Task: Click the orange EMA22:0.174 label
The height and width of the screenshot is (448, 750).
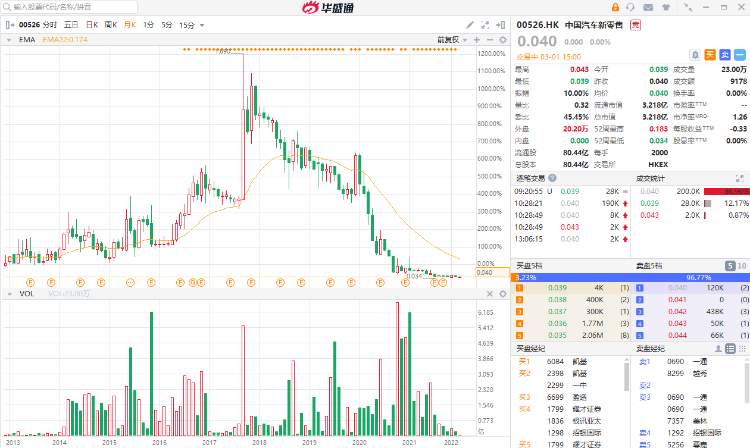Action: [x=65, y=40]
